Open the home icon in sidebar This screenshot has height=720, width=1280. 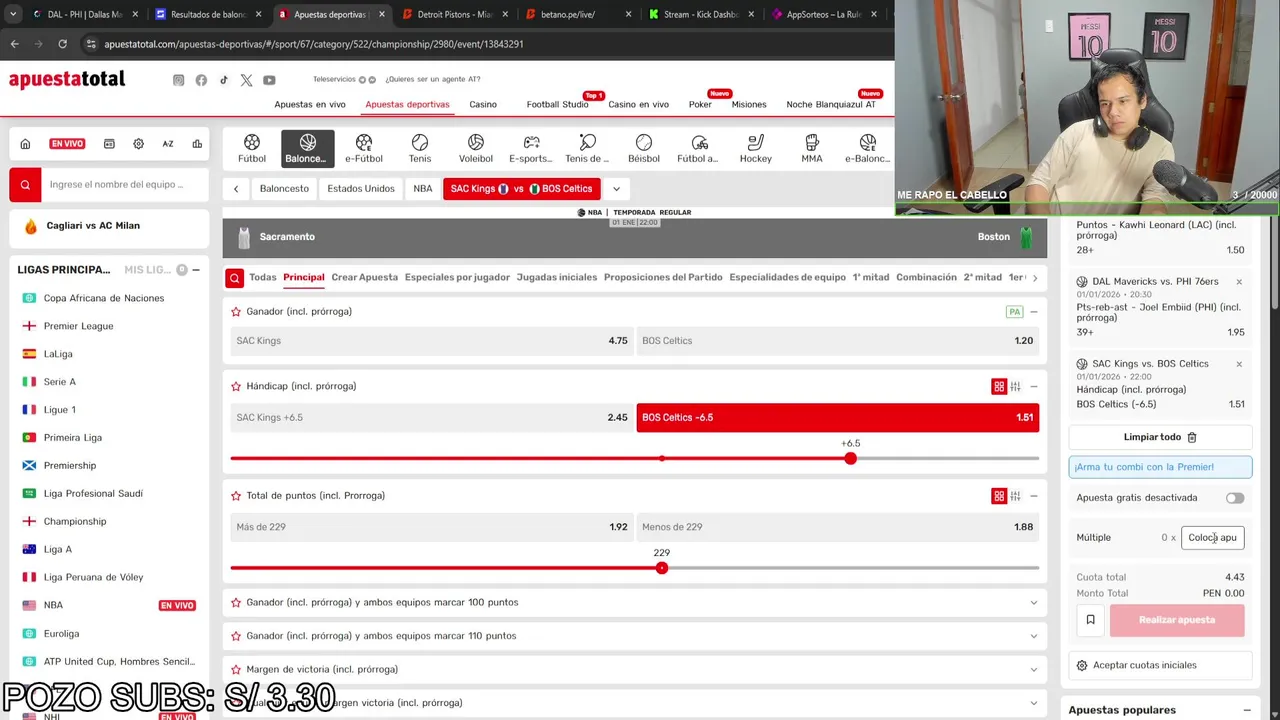tap(25, 144)
